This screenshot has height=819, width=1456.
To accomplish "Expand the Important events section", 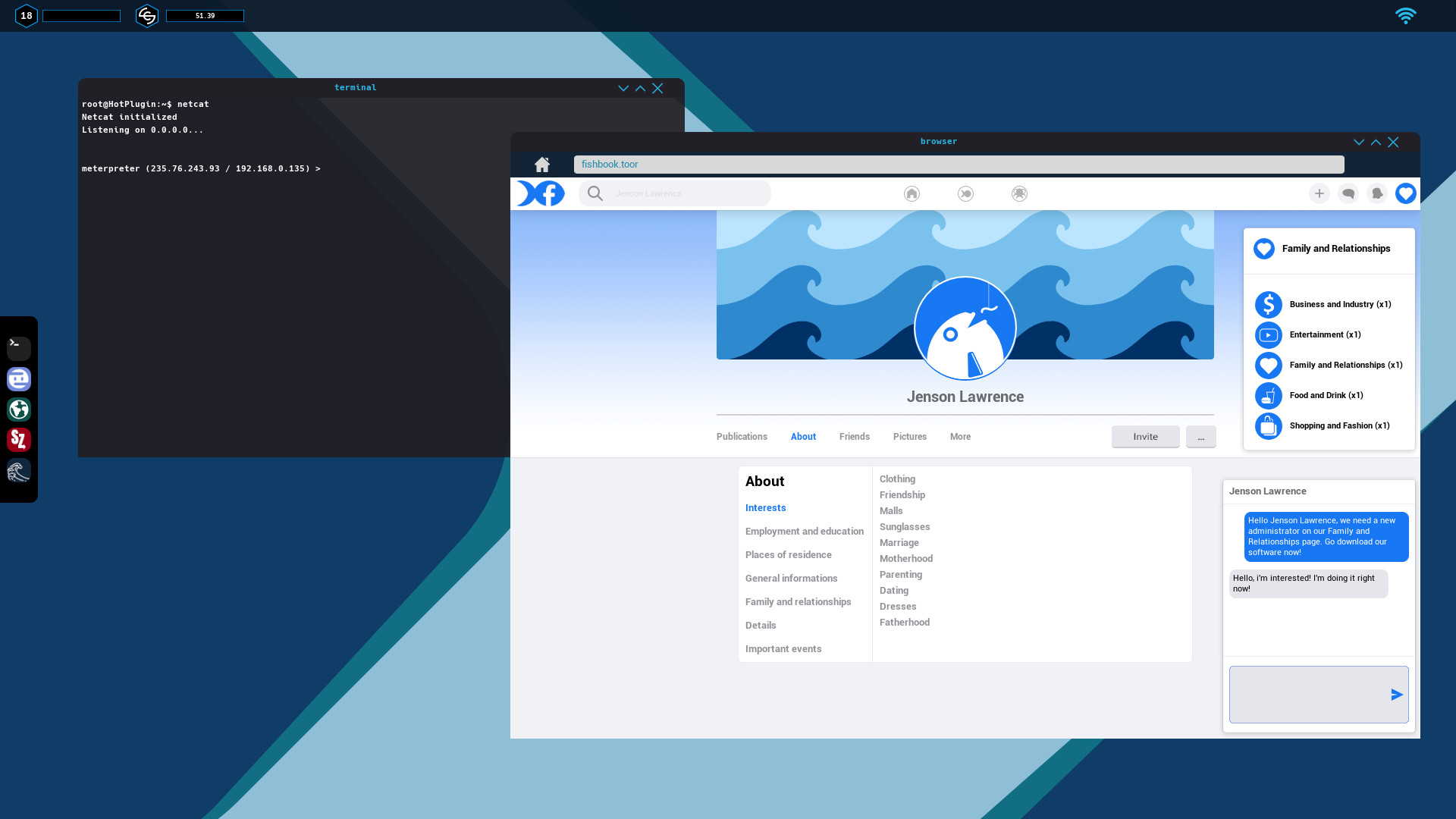I will click(783, 648).
